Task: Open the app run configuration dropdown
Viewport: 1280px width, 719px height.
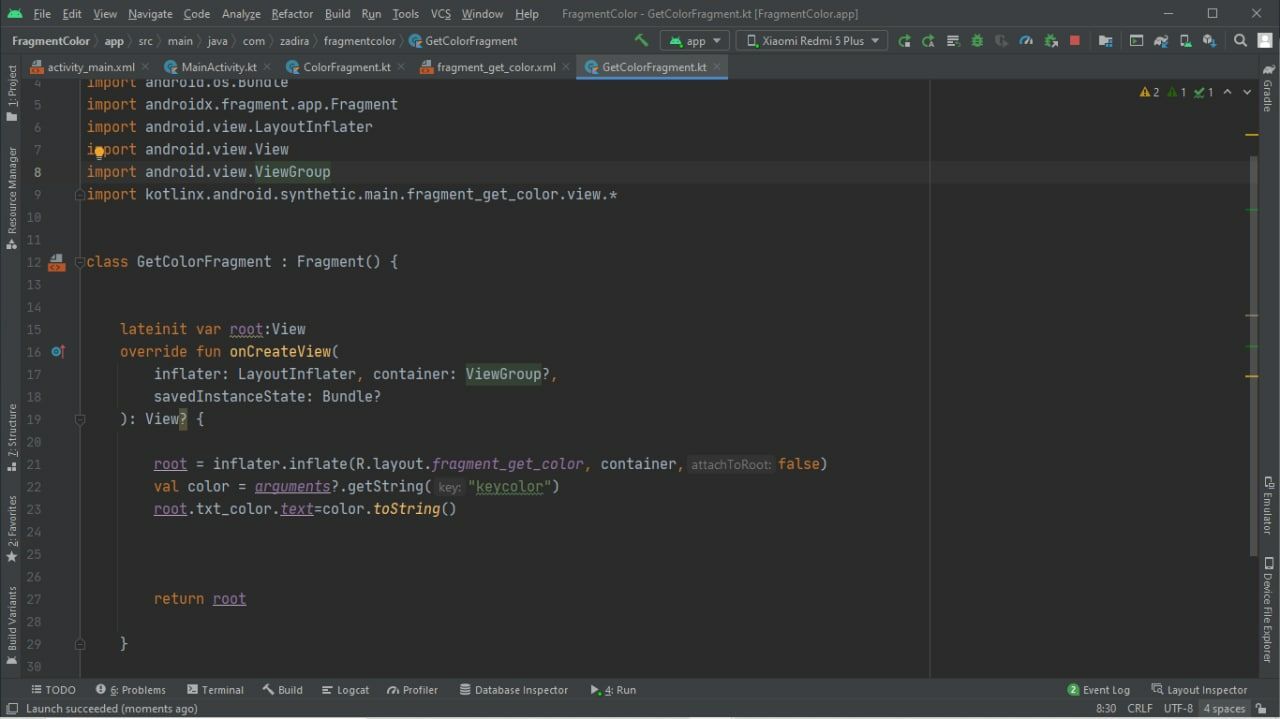Action: [x=696, y=41]
